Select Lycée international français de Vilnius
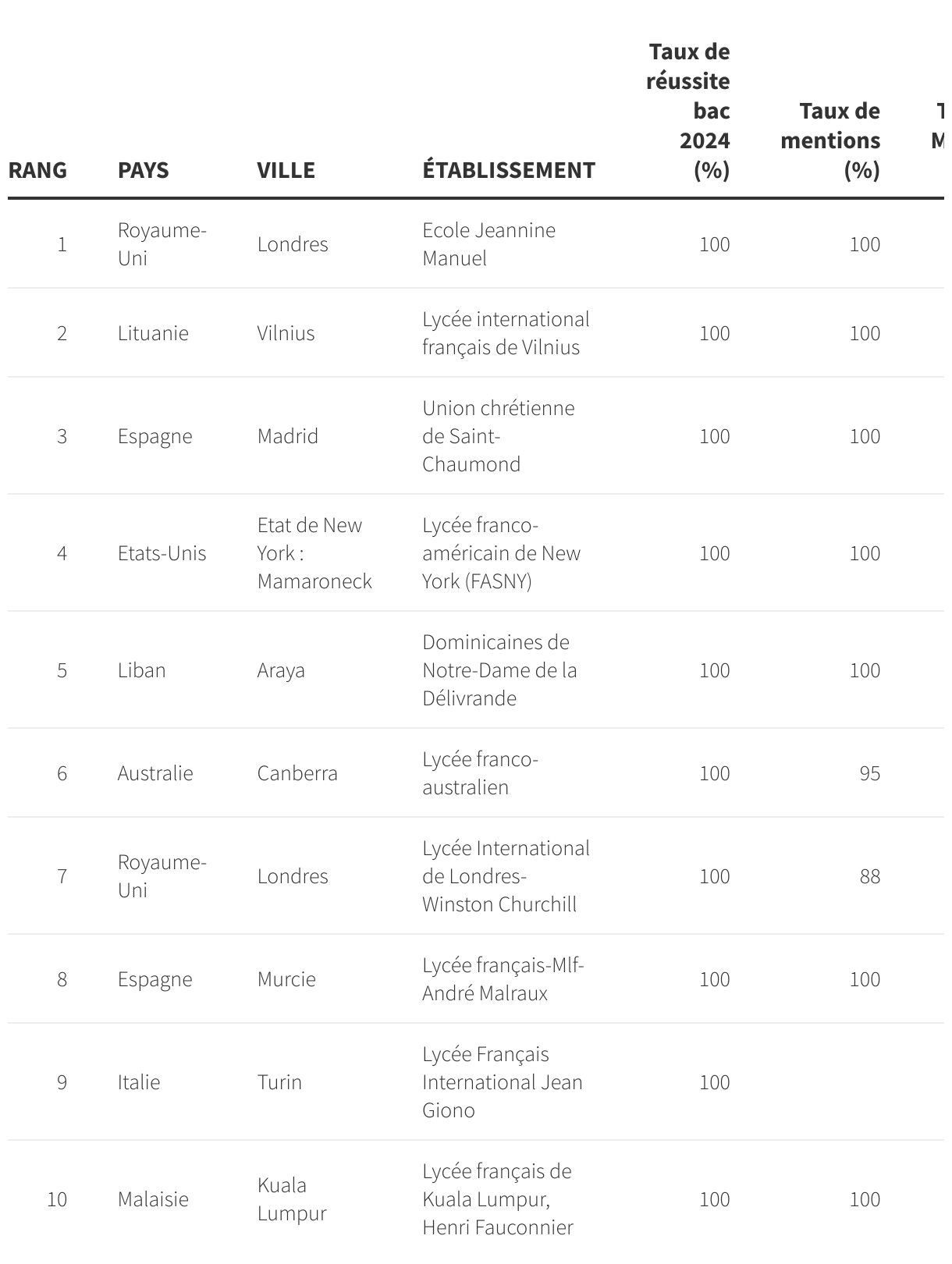This screenshot has height=1264, width=952. coord(506,333)
